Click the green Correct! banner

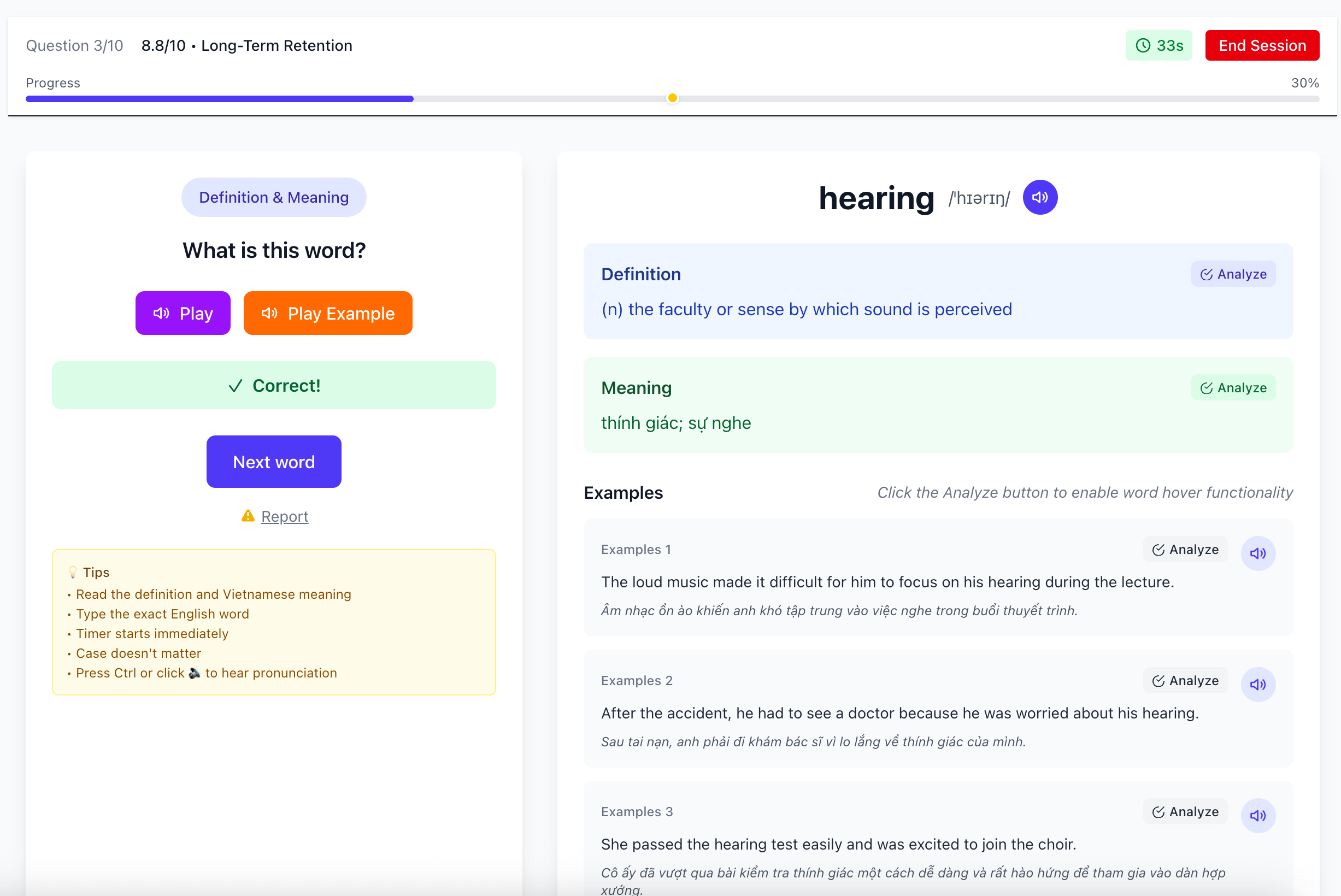[x=274, y=385]
